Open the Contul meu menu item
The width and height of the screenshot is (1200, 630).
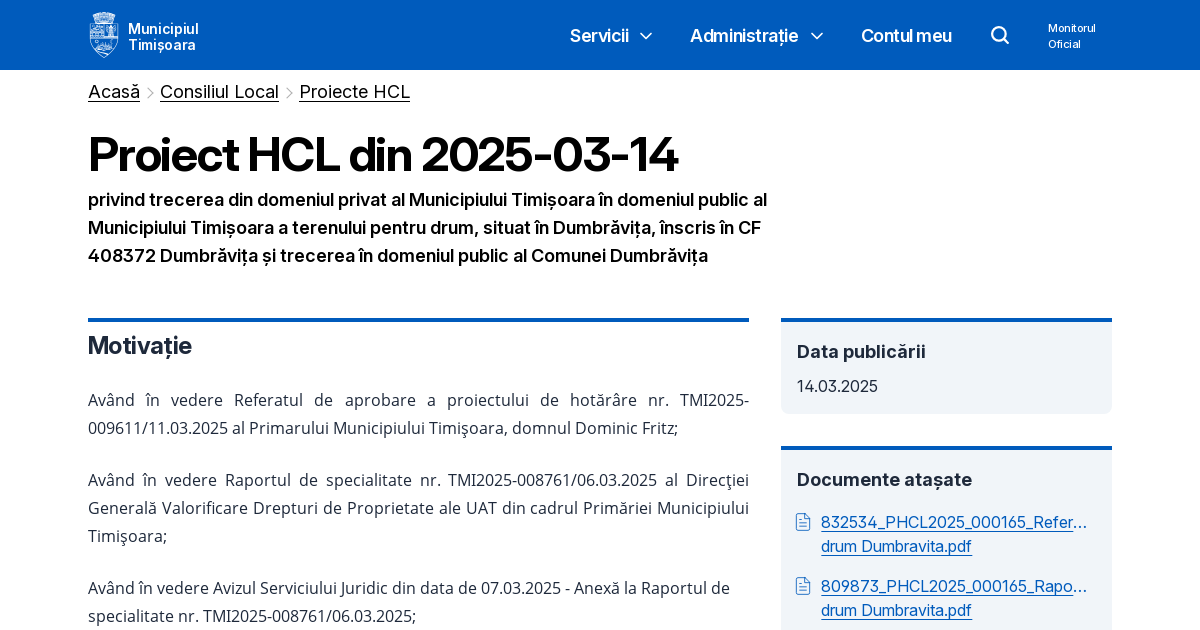906,36
